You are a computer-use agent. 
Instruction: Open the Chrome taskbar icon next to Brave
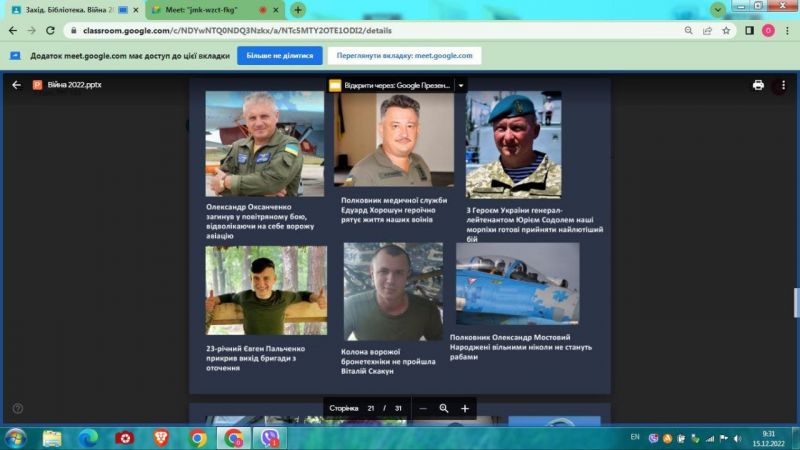[x=197, y=438]
